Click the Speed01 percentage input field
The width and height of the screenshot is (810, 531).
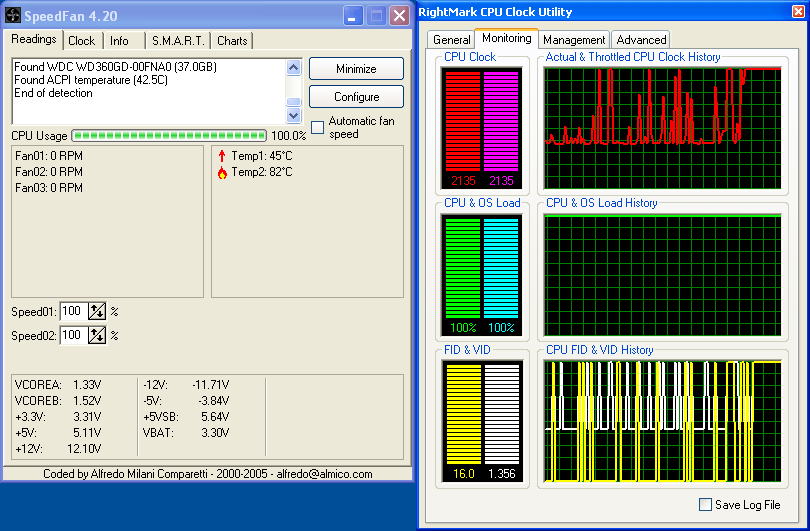(x=74, y=311)
